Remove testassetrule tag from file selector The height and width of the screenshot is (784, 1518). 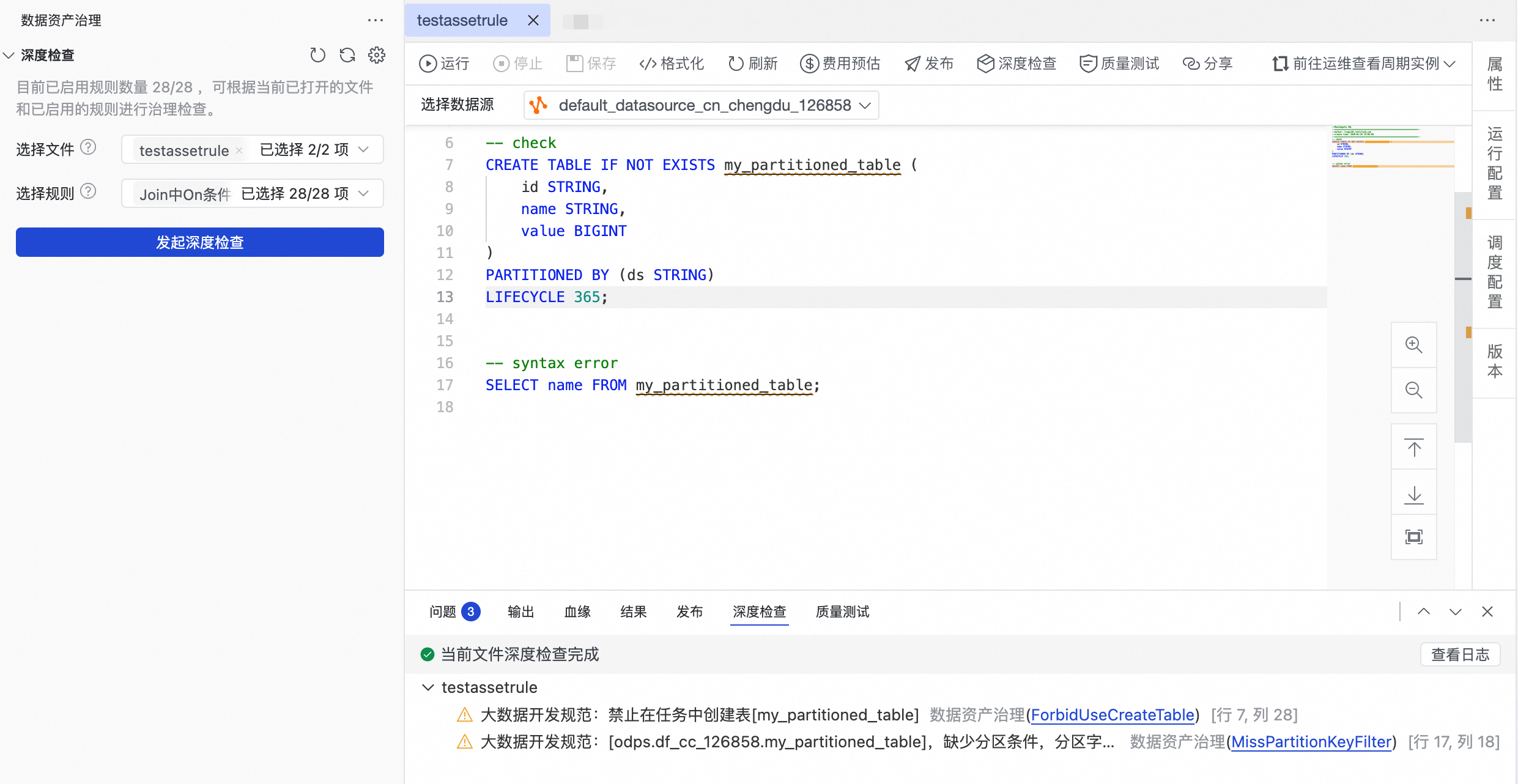tap(239, 150)
